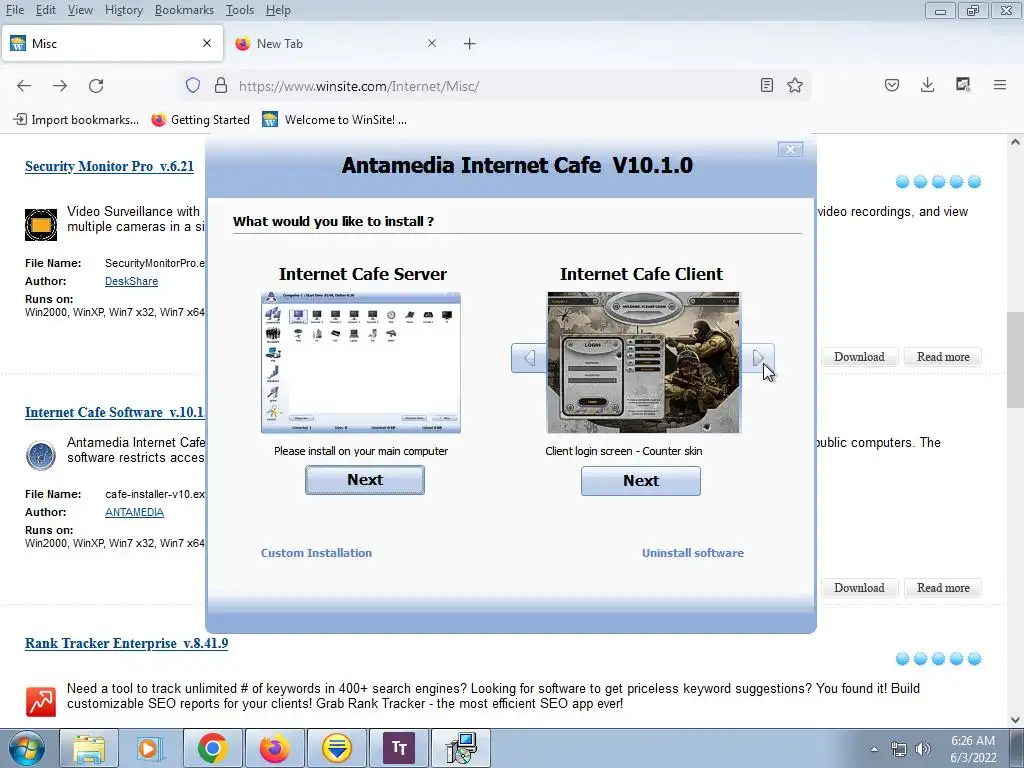The height and width of the screenshot is (768, 1024).
Task: Close the Antamedia installer dialog
Action: pyautogui.click(x=790, y=150)
